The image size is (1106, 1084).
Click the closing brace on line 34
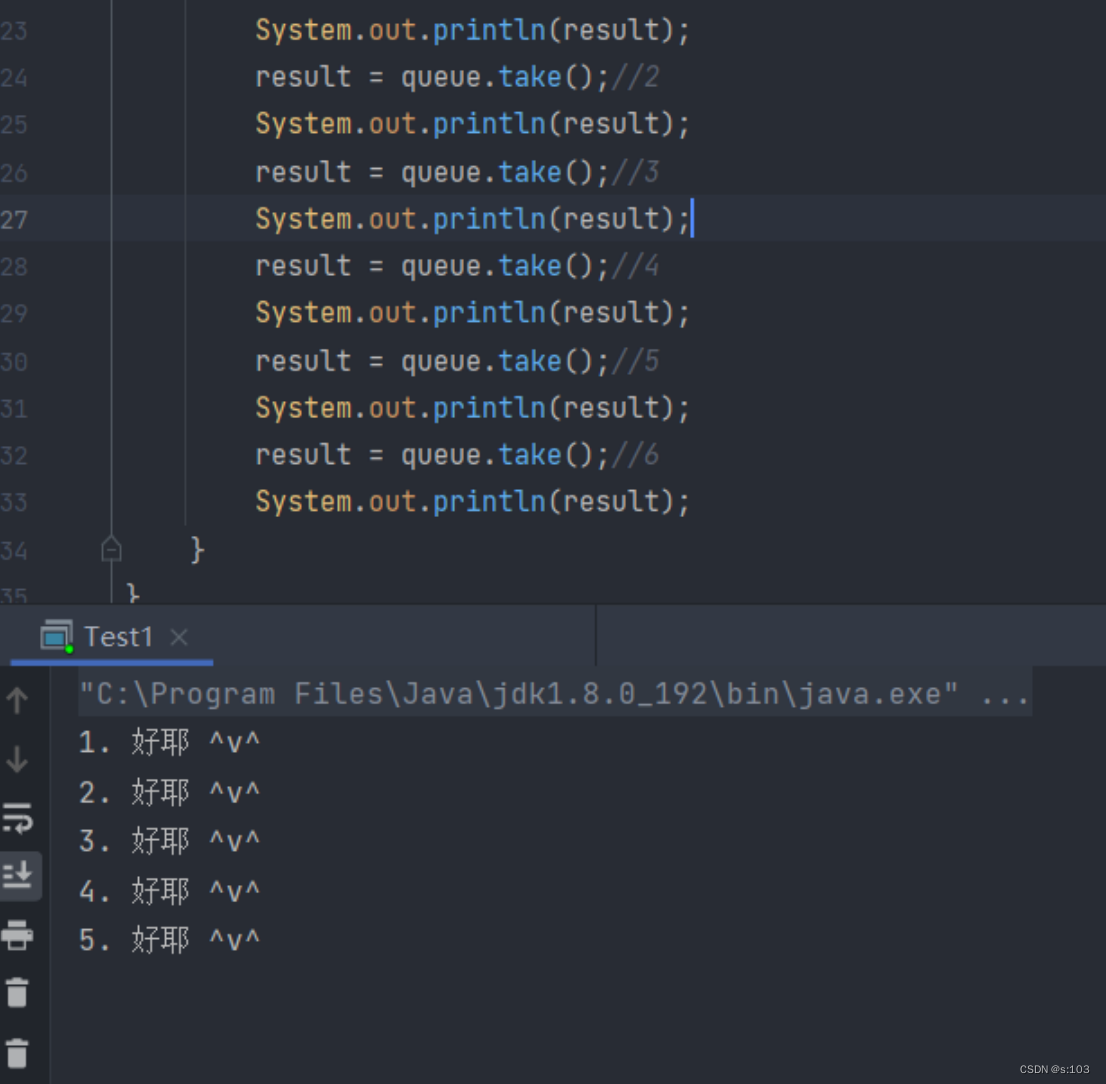point(198,549)
